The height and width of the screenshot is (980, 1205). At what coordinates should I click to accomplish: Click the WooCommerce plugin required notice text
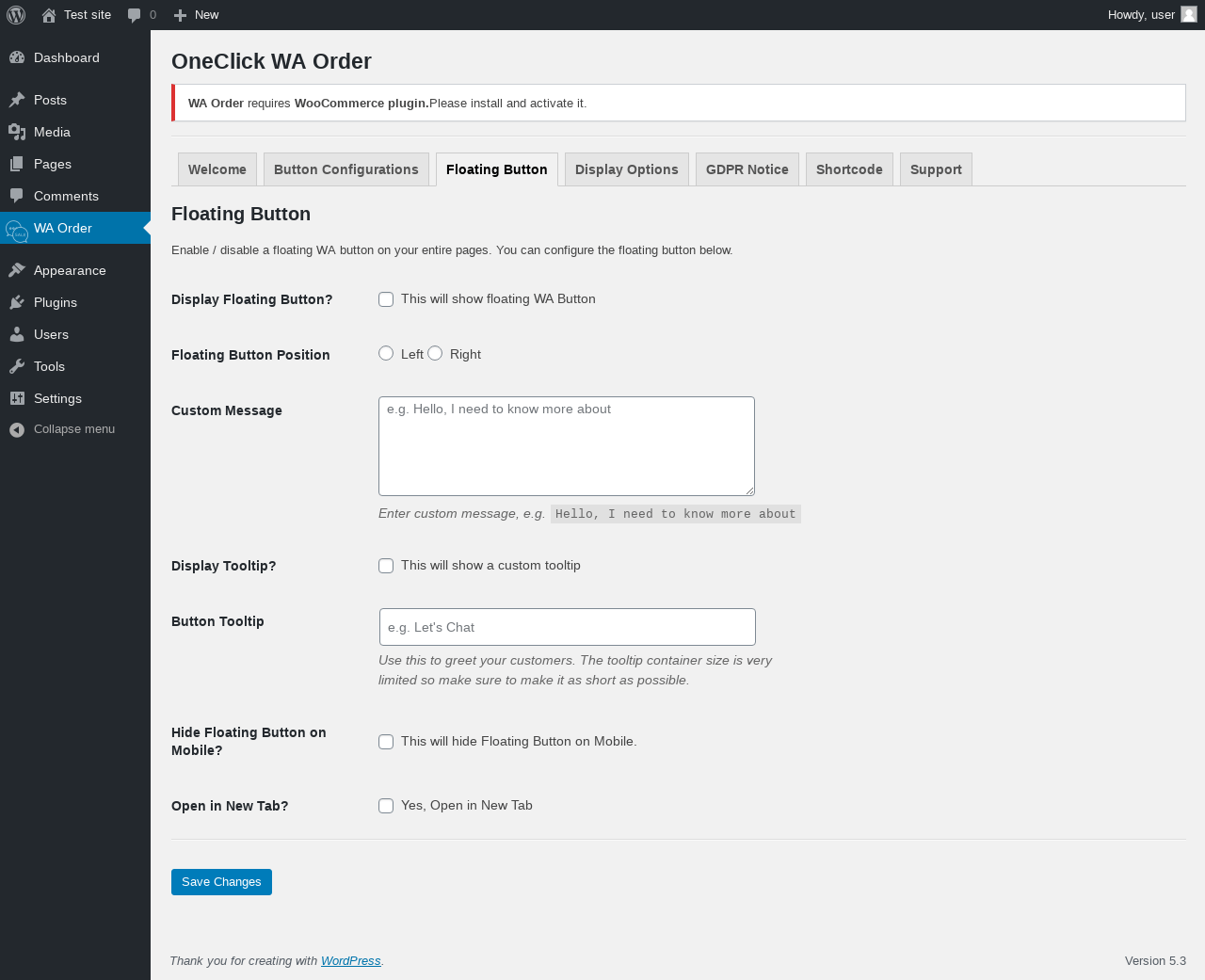pos(387,104)
